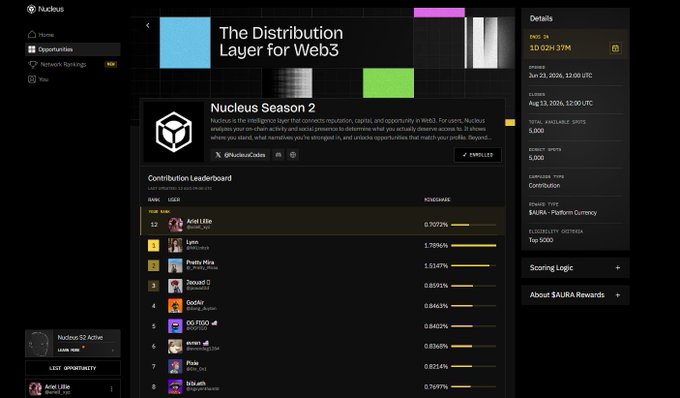680x398 pixels.
Task: Click bibi.eth's avatar
Action: [175, 386]
